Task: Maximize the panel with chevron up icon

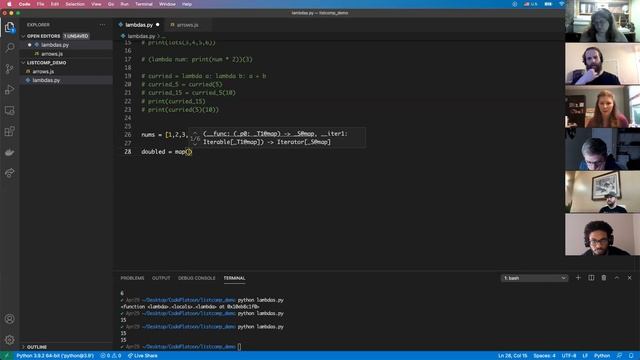Action: (x=617, y=278)
